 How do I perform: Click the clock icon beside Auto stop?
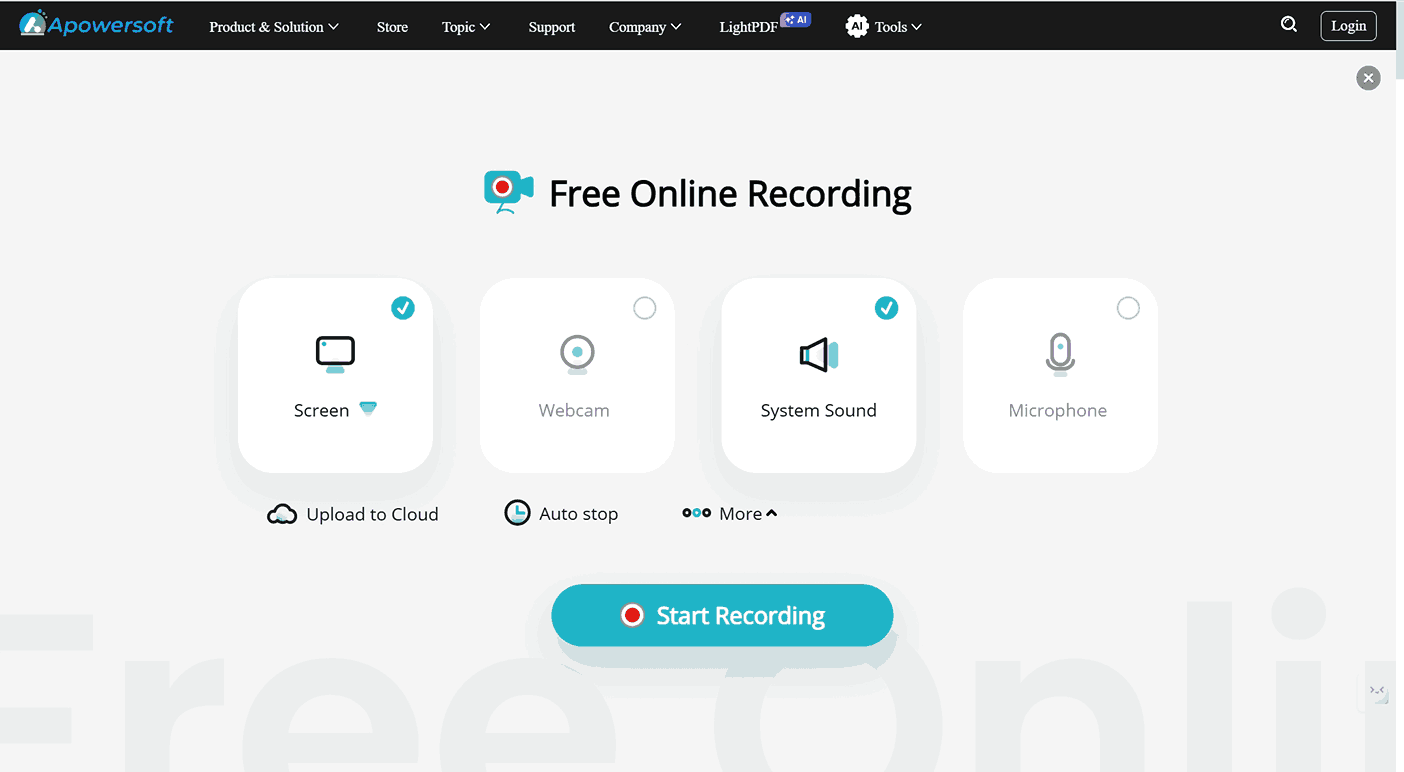click(x=517, y=513)
